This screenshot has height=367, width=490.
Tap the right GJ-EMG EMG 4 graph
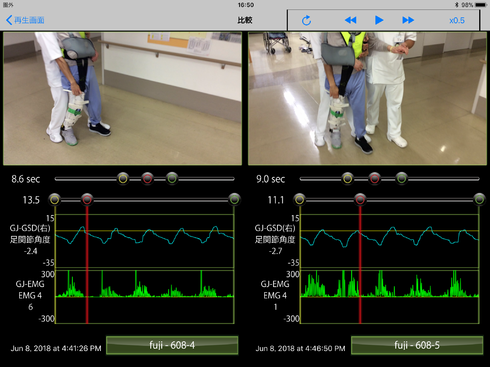pyautogui.click(x=389, y=297)
